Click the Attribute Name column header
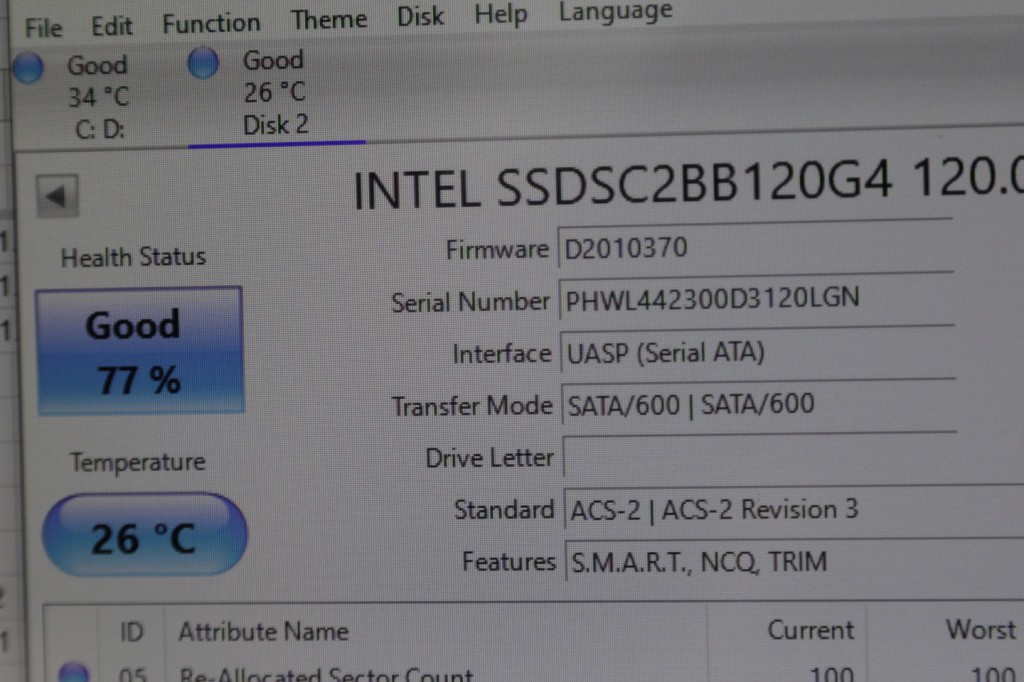This screenshot has width=1024, height=682. click(263, 632)
